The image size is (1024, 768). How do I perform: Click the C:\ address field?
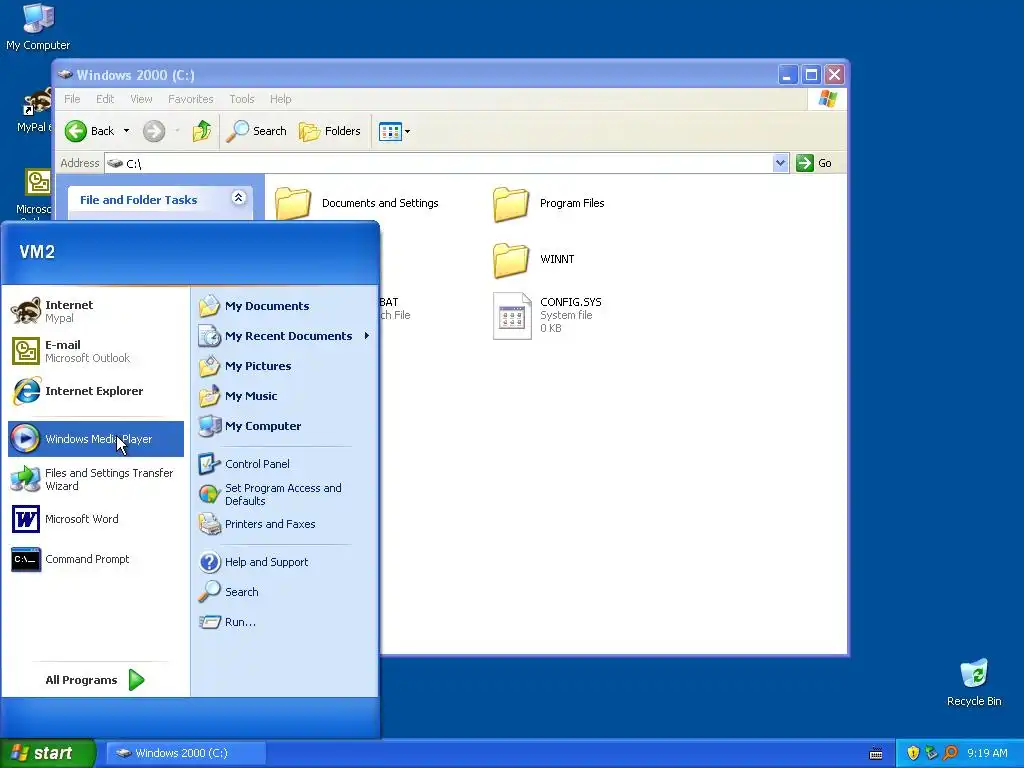(438, 163)
